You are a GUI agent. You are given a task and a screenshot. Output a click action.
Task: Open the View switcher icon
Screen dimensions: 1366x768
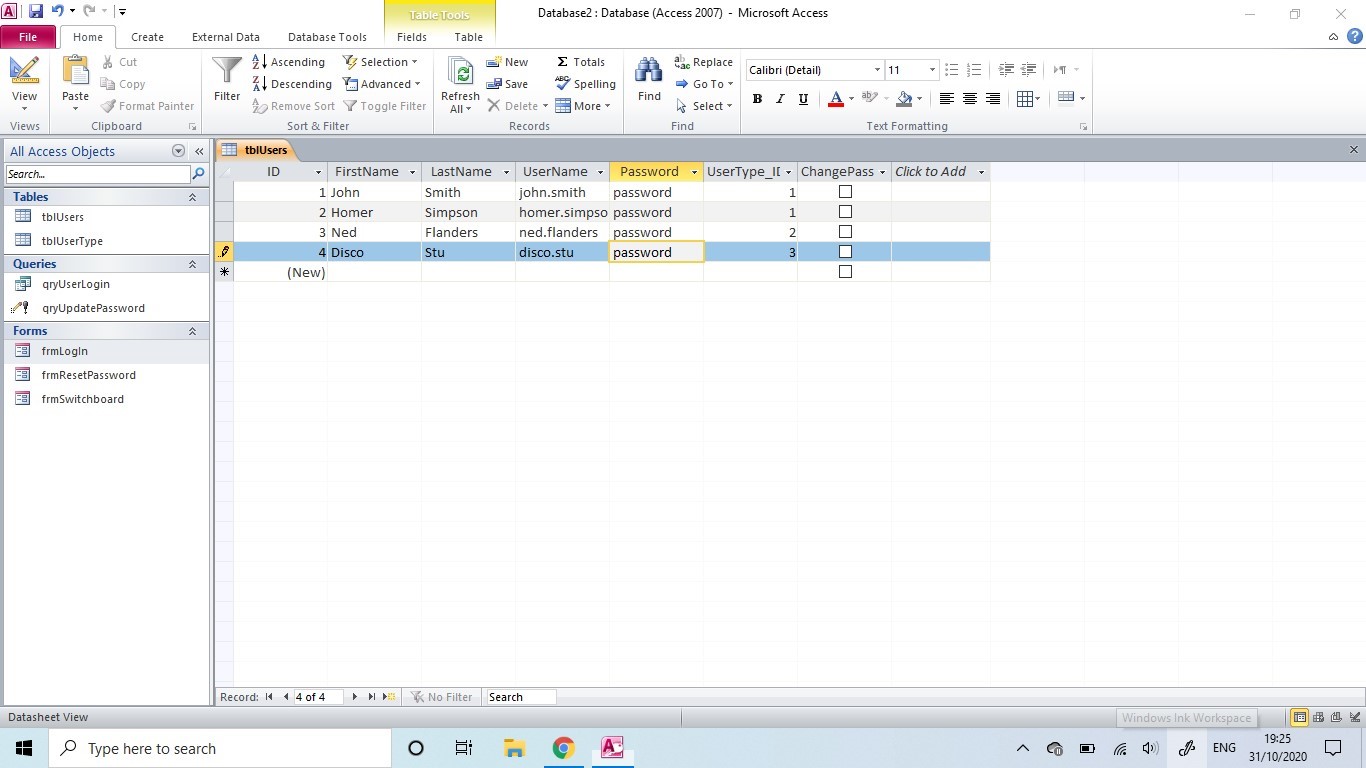(24, 70)
